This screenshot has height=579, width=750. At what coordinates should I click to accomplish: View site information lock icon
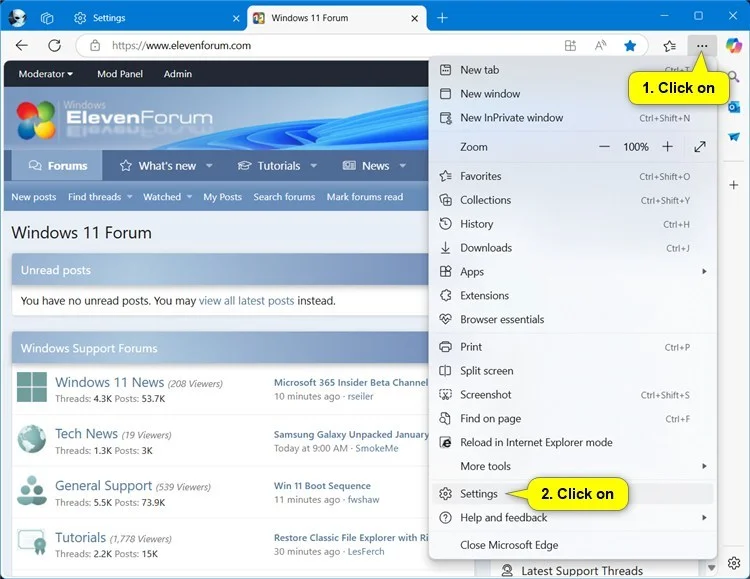click(x=95, y=46)
